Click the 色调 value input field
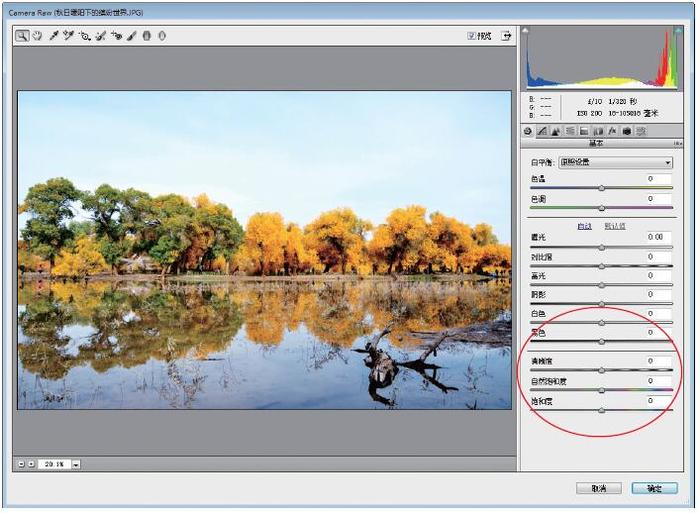 tap(657, 199)
